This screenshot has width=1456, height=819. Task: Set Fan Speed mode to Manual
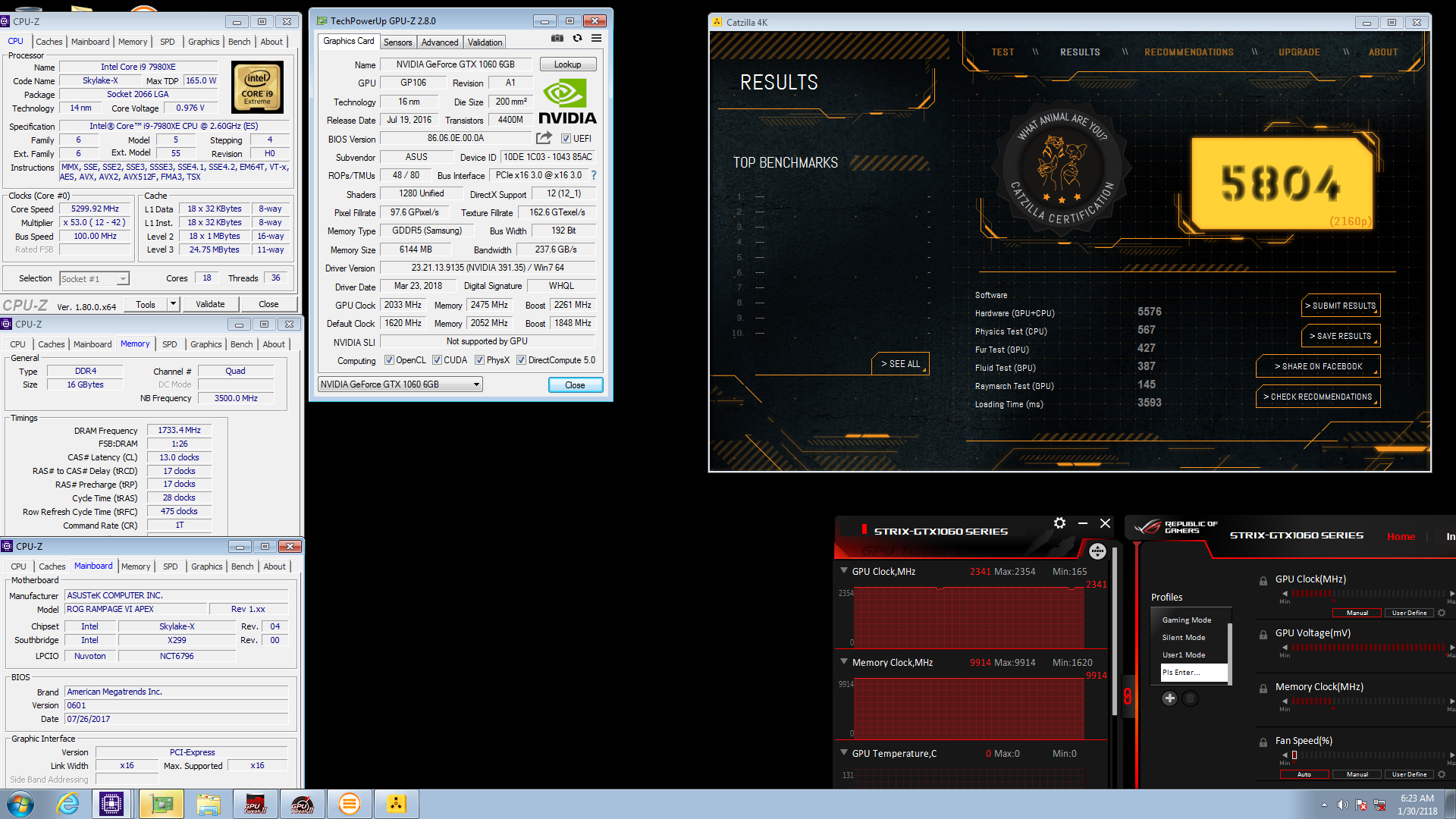coord(1357,774)
